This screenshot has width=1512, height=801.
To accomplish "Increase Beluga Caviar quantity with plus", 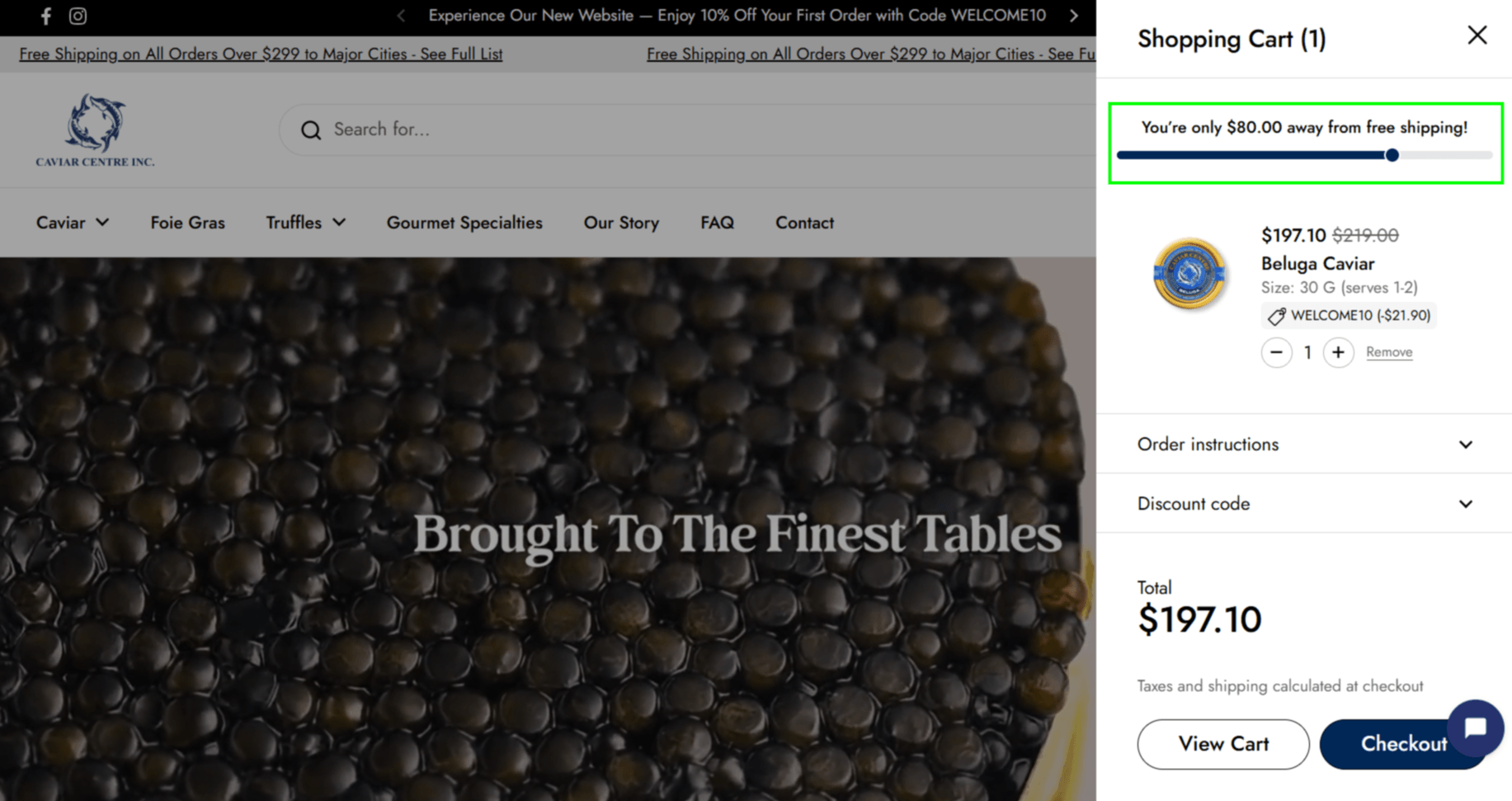I will 1338,352.
